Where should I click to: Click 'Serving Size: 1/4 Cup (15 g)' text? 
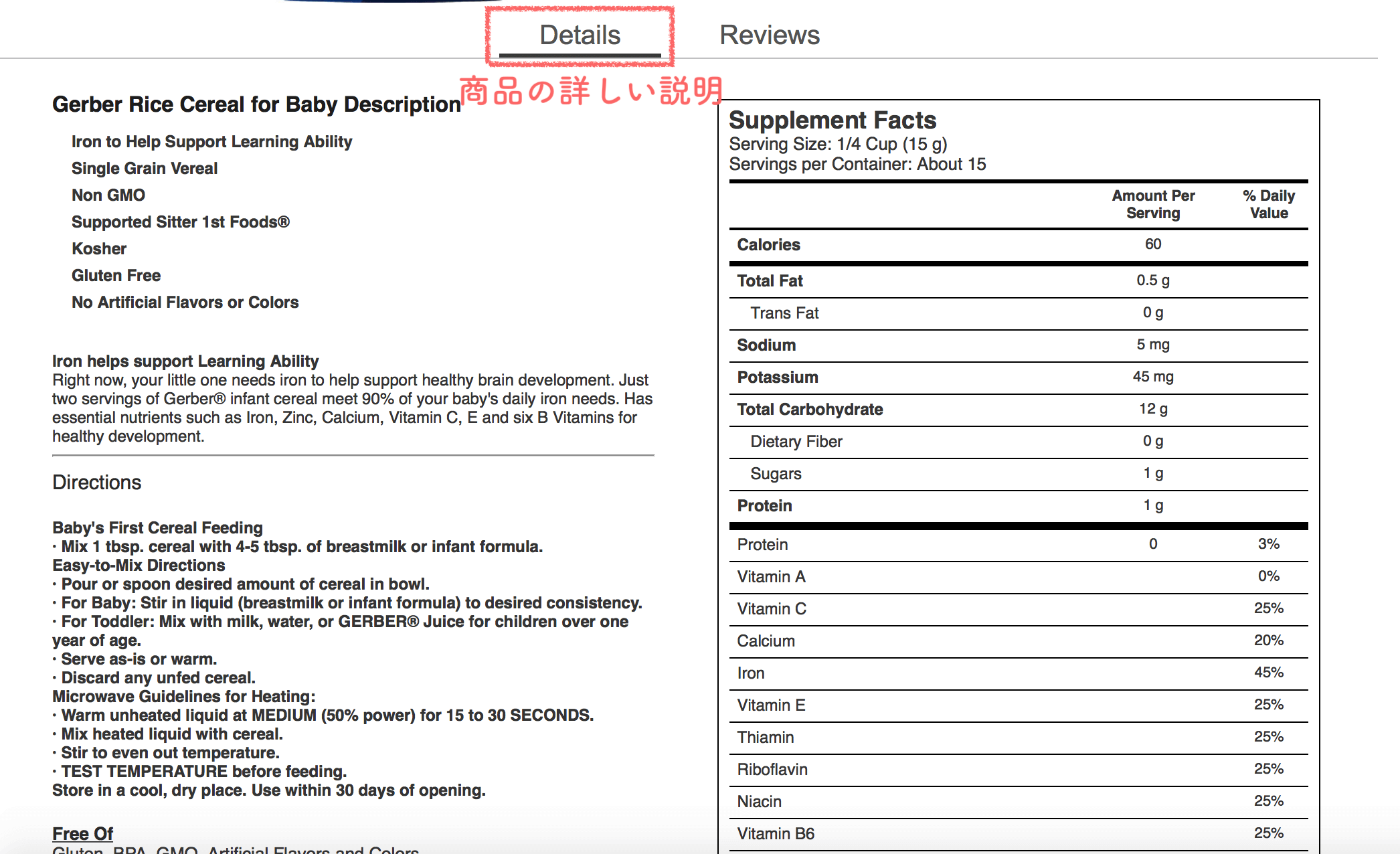839,145
